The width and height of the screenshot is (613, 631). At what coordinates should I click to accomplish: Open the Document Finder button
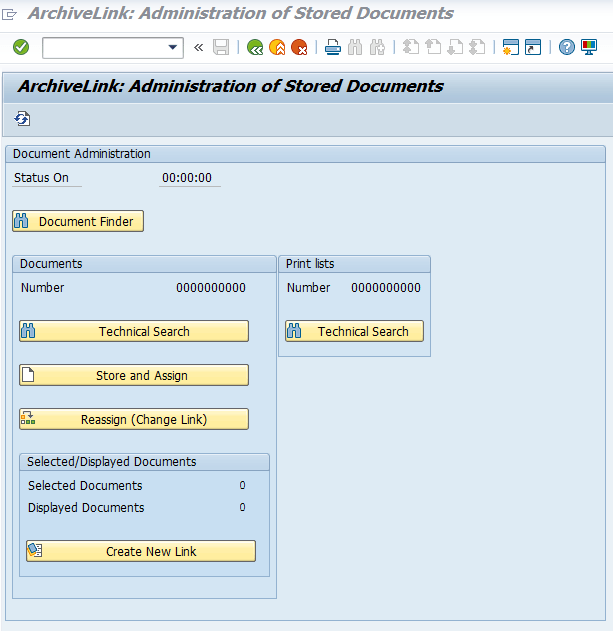[78, 221]
